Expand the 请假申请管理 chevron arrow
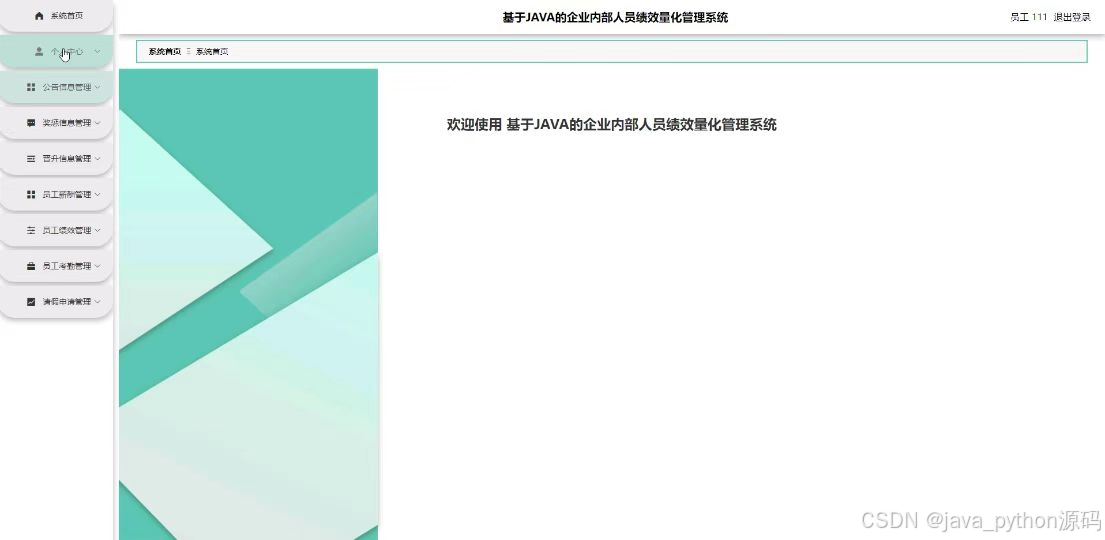The height and width of the screenshot is (540, 1105). pos(97,302)
